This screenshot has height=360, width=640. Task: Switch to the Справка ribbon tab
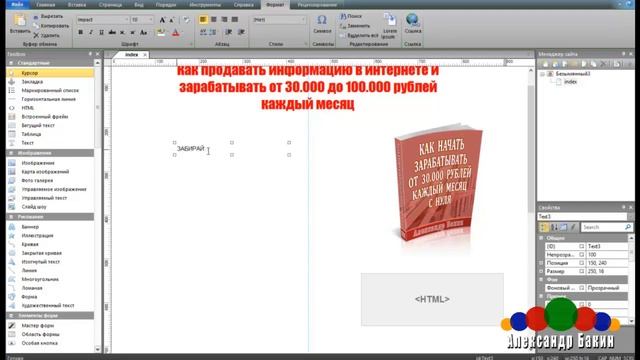pyautogui.click(x=244, y=5)
